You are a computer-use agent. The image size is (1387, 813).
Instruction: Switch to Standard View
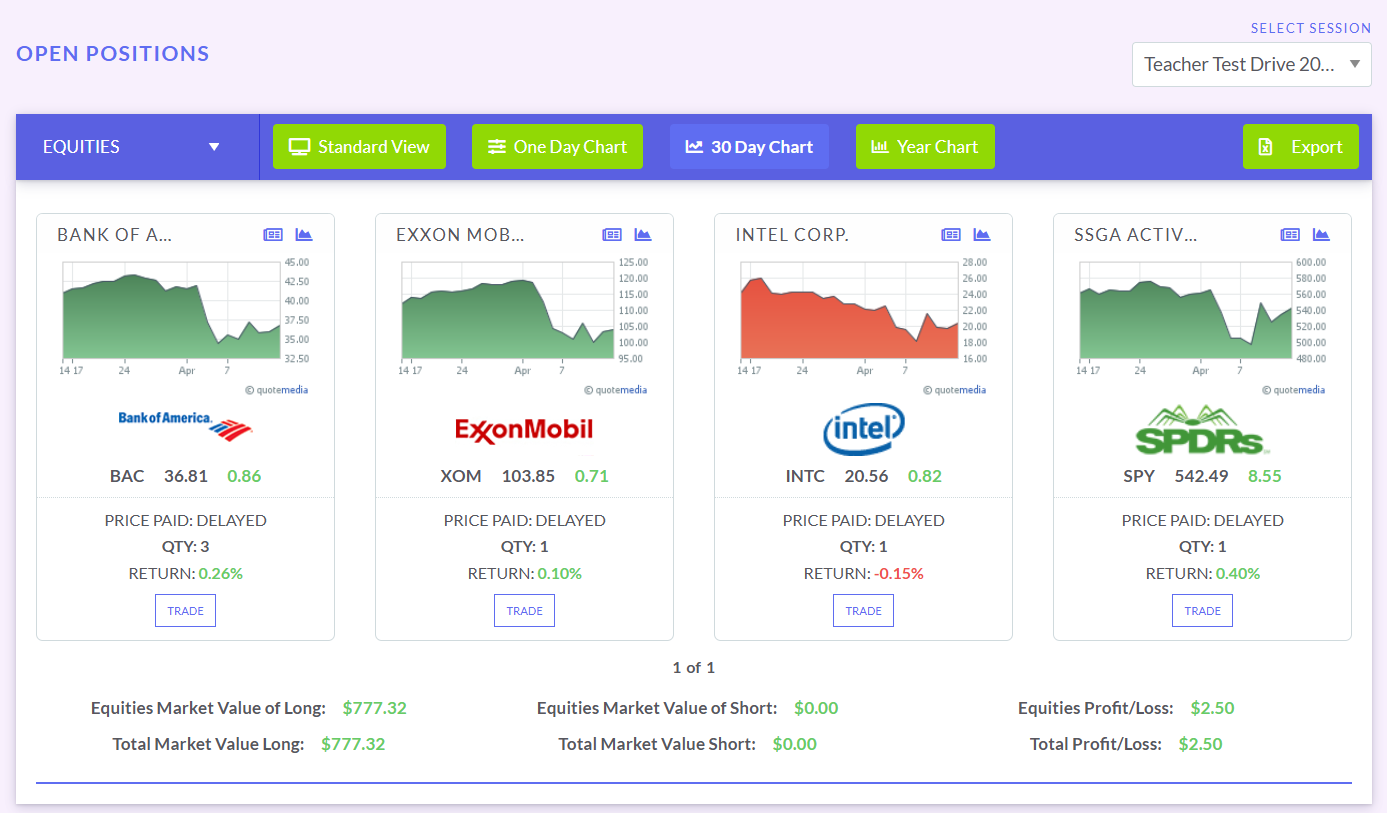tap(359, 147)
